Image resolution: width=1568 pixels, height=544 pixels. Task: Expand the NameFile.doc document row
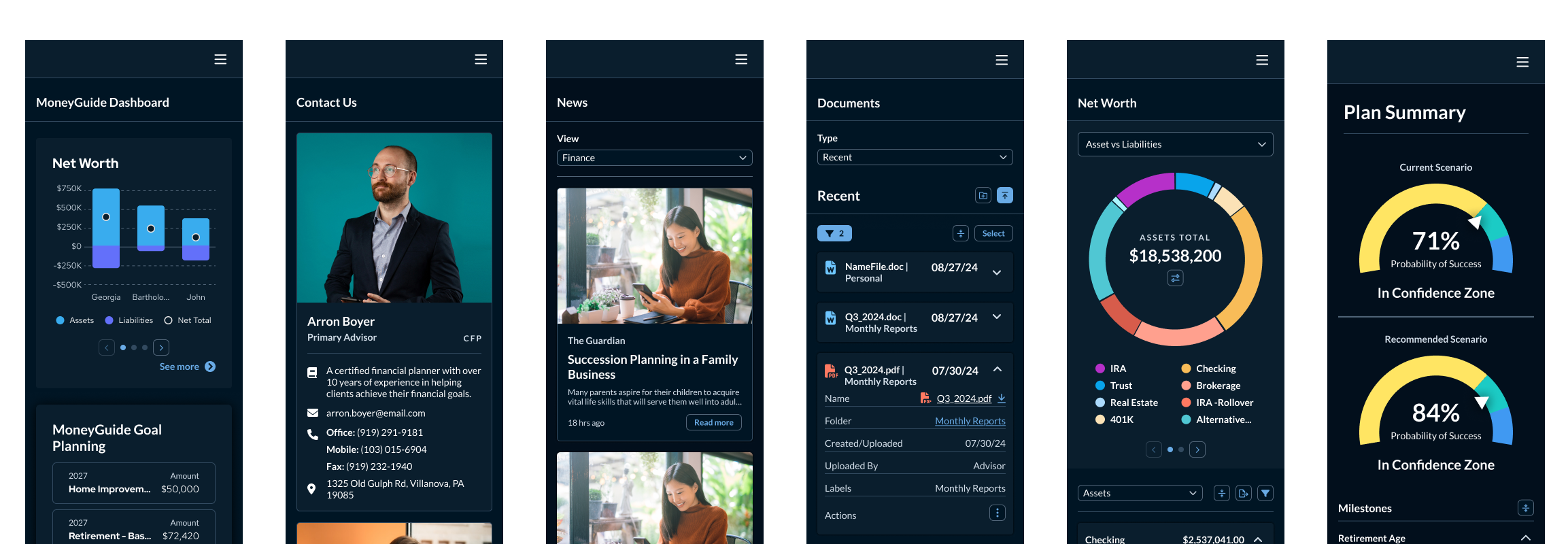pyautogui.click(x=997, y=273)
